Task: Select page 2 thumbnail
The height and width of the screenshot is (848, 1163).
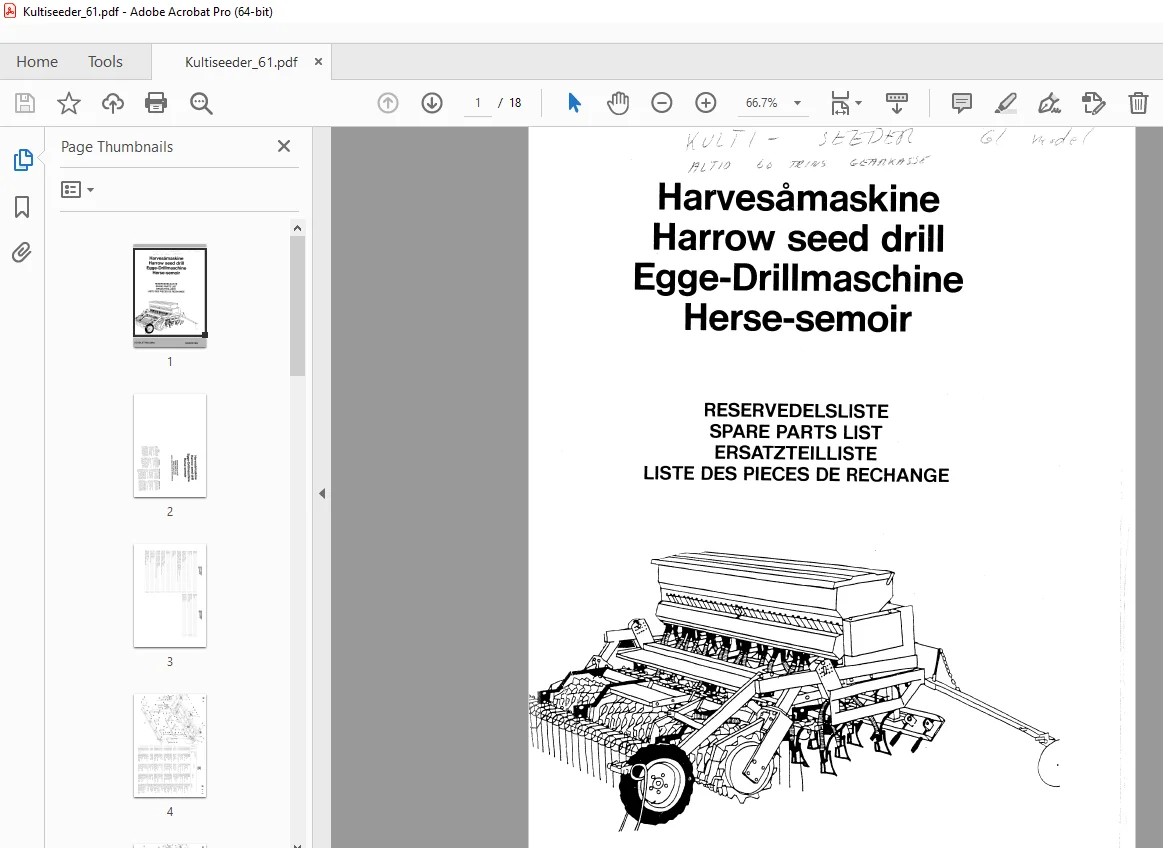Action: pos(170,445)
